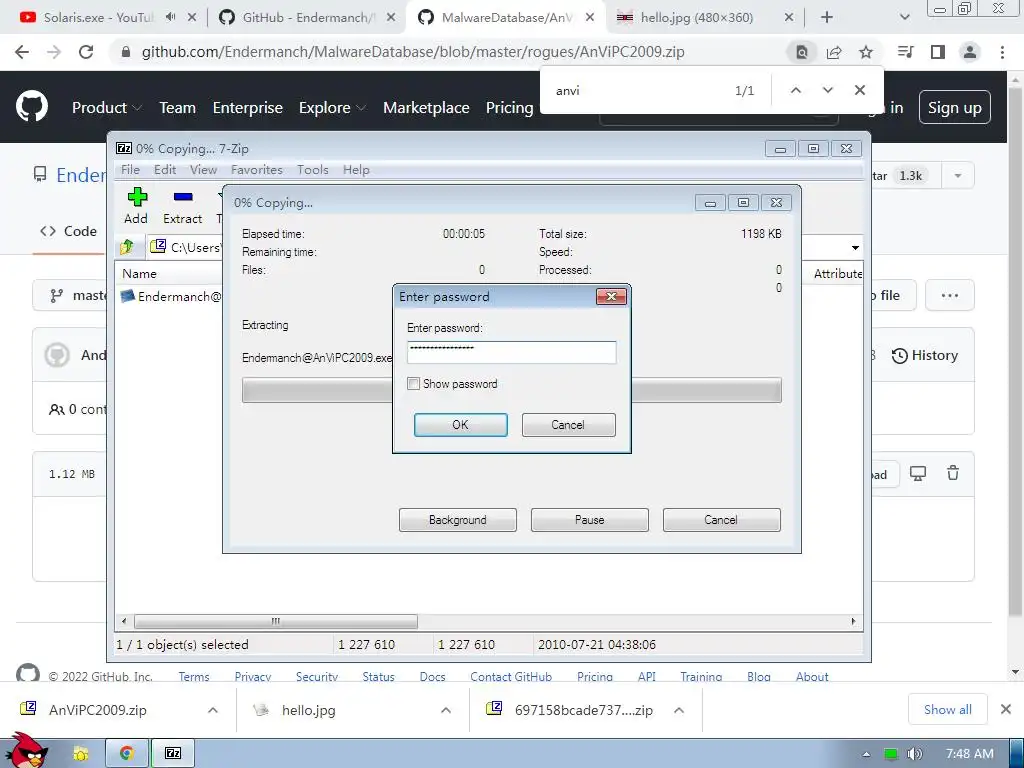
Task: Click the 7-Zip Add toolbar icon
Action: pyautogui.click(x=136, y=205)
